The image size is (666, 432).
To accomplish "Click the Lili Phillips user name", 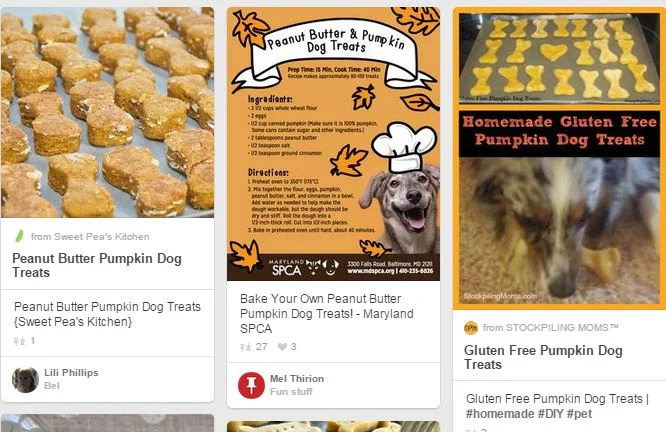I will 71,373.
